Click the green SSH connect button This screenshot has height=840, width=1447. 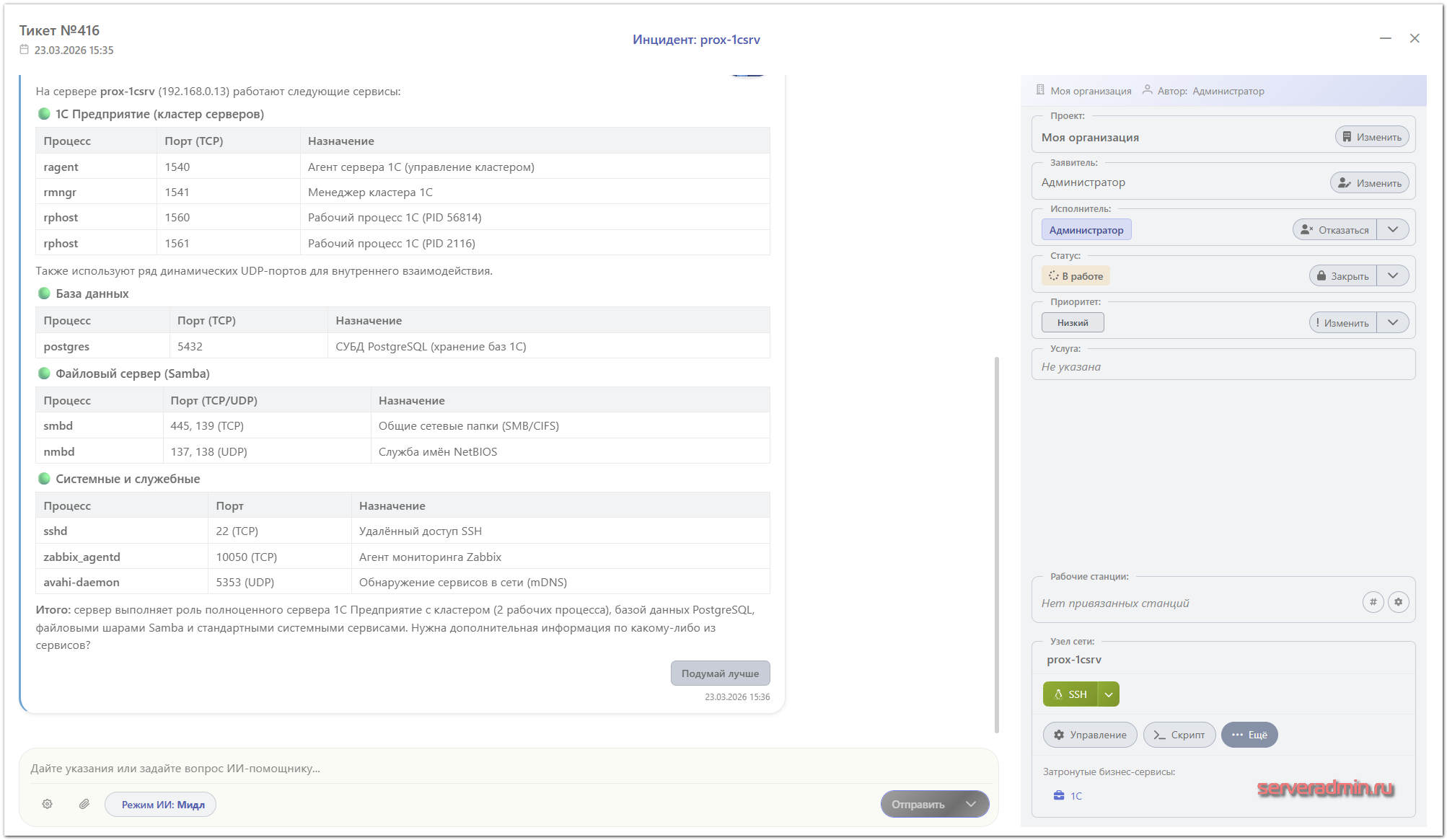point(1070,694)
